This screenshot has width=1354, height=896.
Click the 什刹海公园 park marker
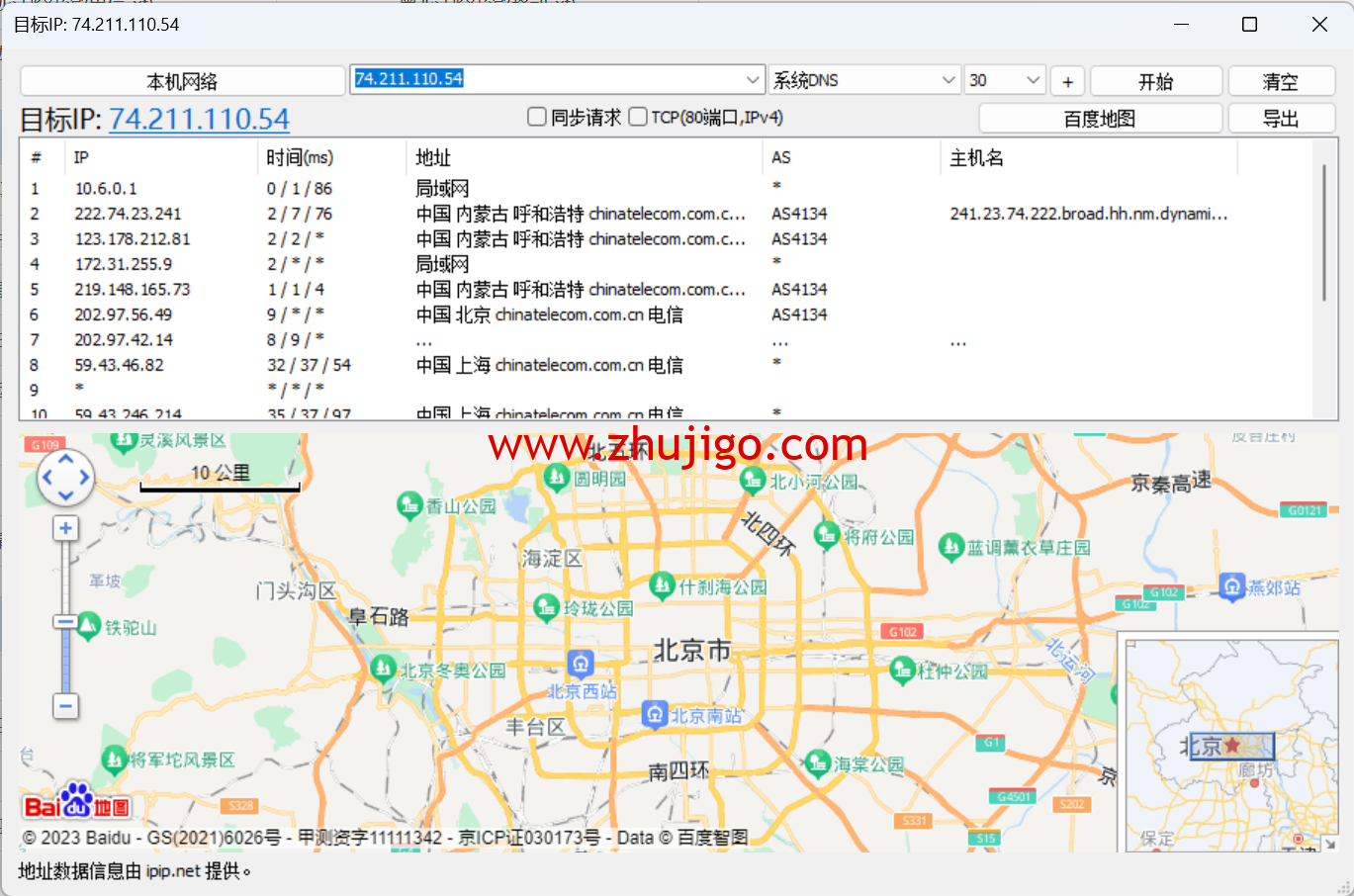point(662,585)
